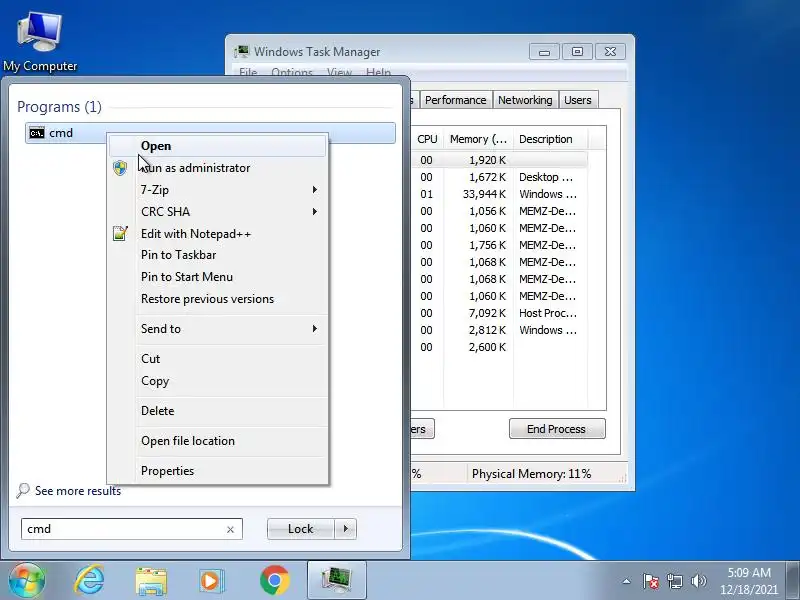Select Pin to Taskbar
This screenshot has width=800, height=600.
217,255
